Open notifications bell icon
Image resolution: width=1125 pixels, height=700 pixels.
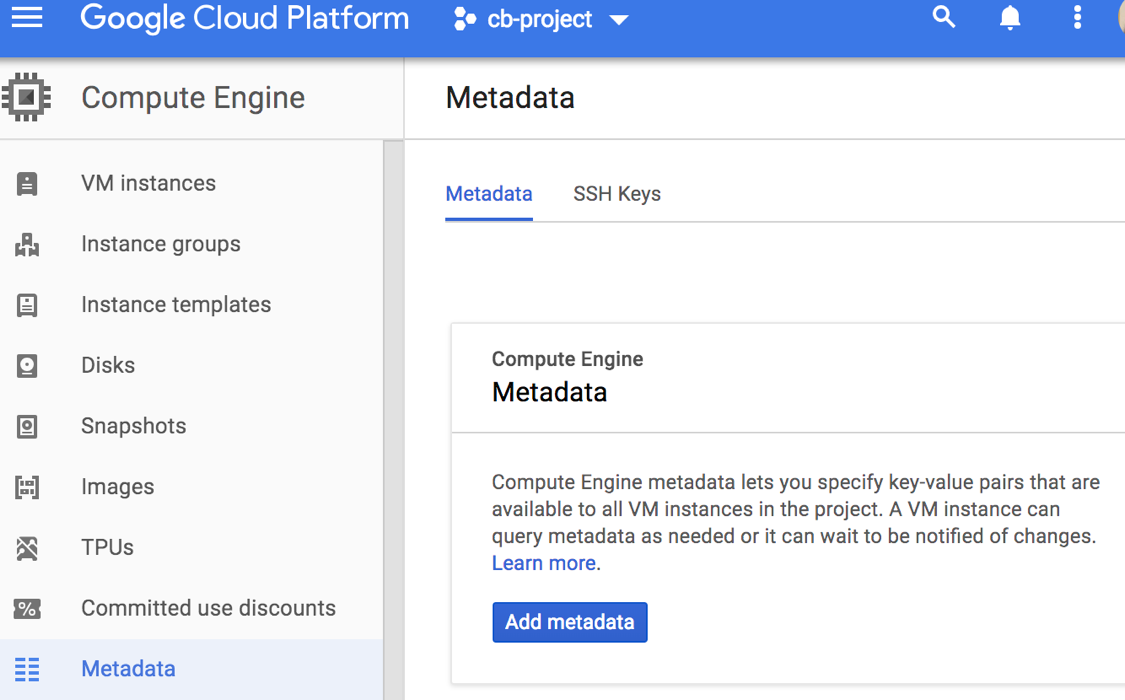click(1009, 17)
